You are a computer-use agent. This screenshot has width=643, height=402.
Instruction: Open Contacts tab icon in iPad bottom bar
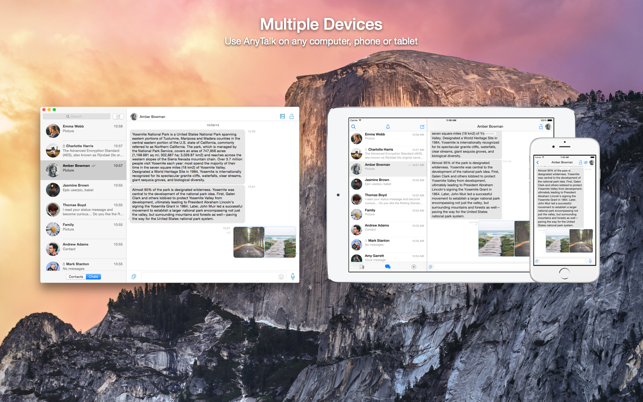[362, 267]
